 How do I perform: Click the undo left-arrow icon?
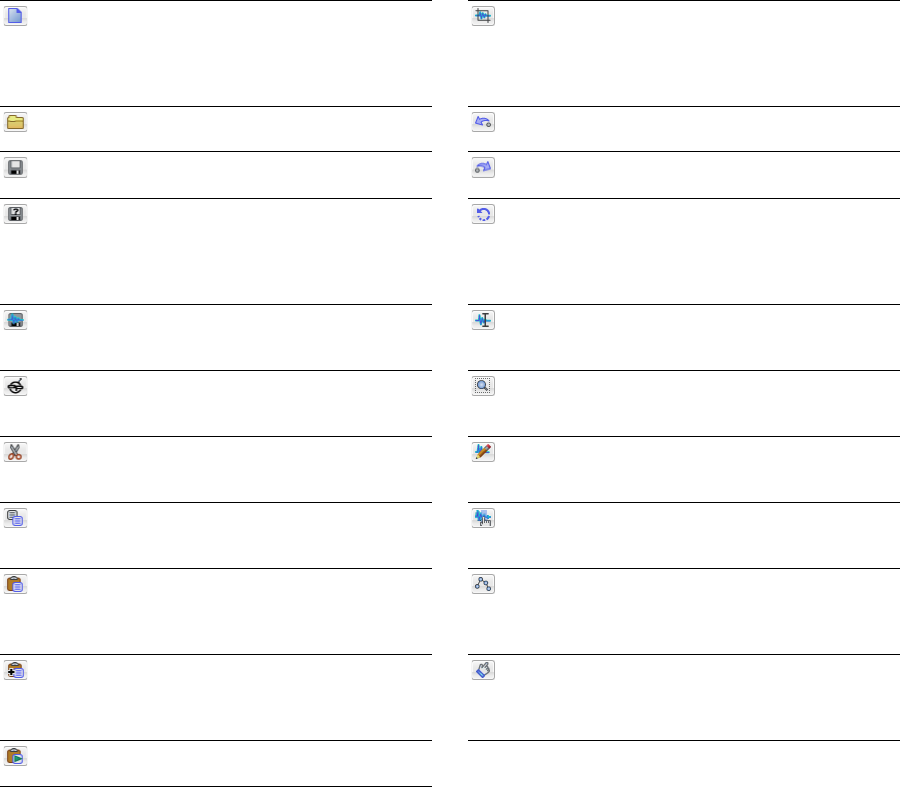click(484, 122)
